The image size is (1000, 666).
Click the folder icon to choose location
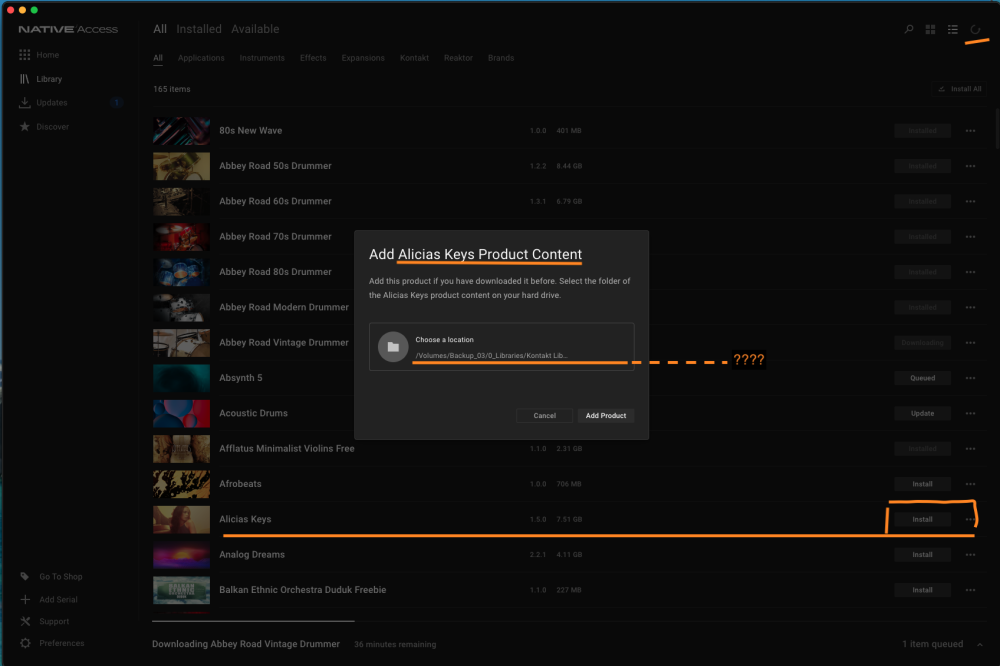pos(393,347)
